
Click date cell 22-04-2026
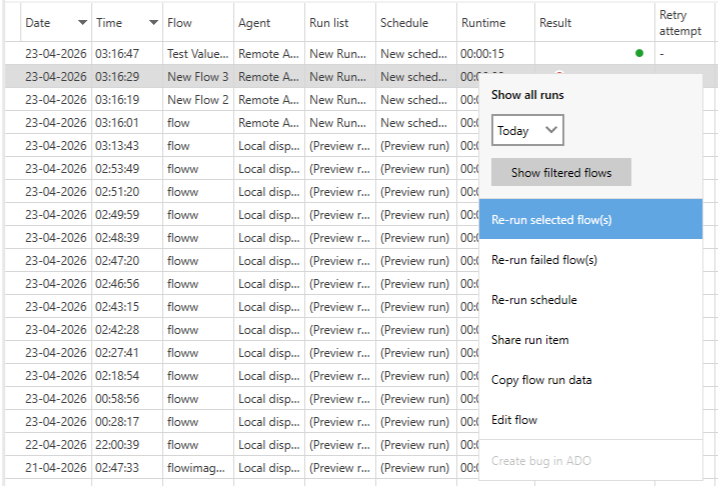pyautogui.click(x=56, y=444)
